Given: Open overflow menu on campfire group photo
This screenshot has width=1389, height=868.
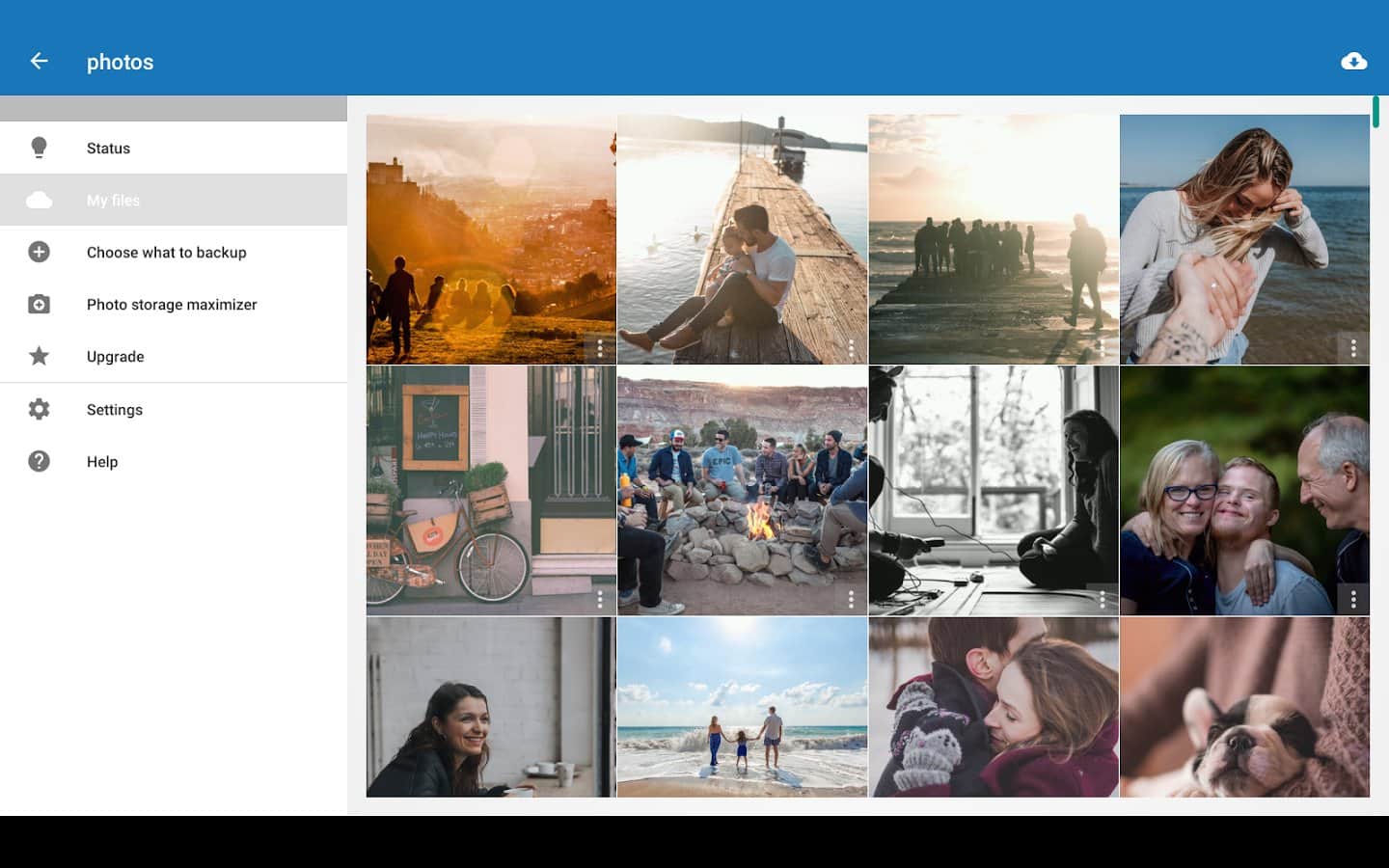Looking at the screenshot, I should (850, 599).
